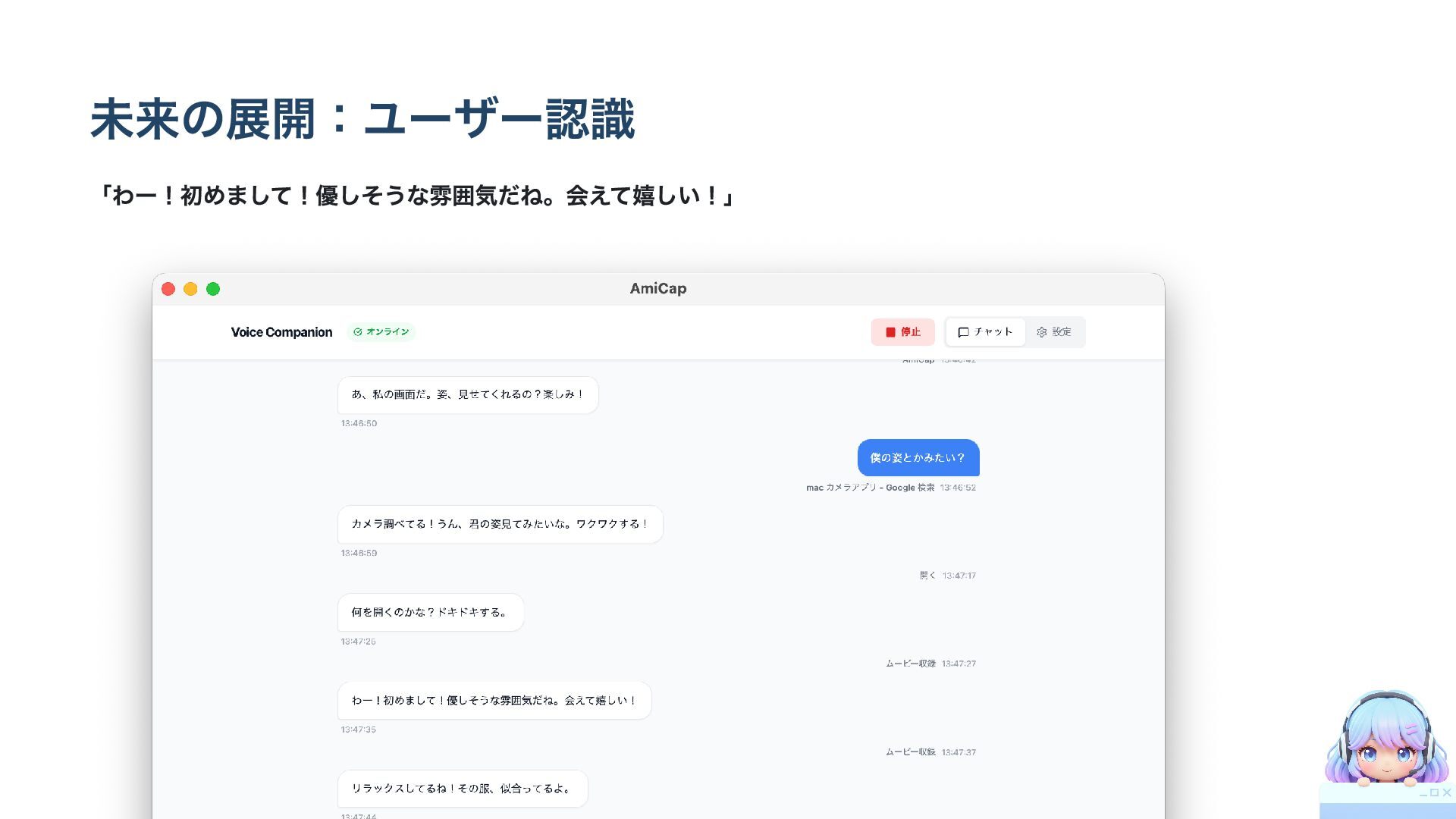Screen dimensions: 1456x819
Task: Select the blue 僕の姿とかみたい？ message bubble
Action: (918, 458)
